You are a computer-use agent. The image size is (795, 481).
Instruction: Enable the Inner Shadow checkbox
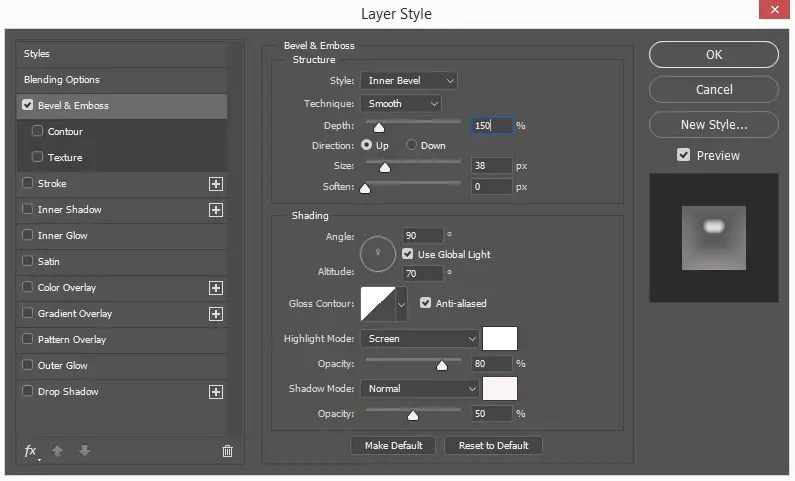coord(27,209)
